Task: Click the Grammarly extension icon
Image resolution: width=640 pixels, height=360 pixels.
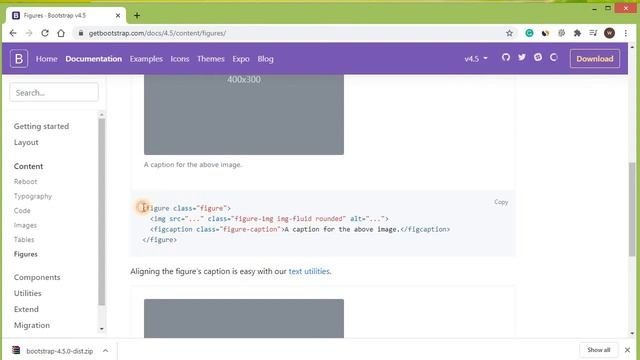Action: click(x=529, y=33)
